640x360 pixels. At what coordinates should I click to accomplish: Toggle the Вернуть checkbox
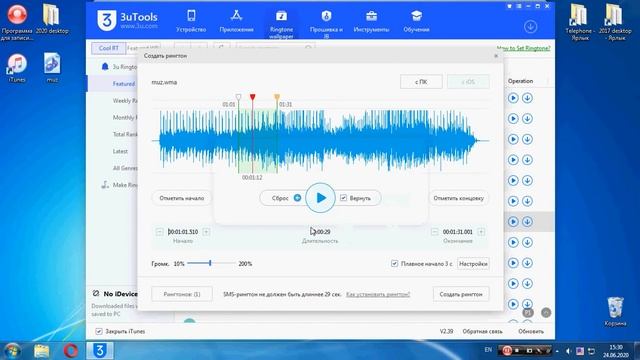tap(343, 198)
